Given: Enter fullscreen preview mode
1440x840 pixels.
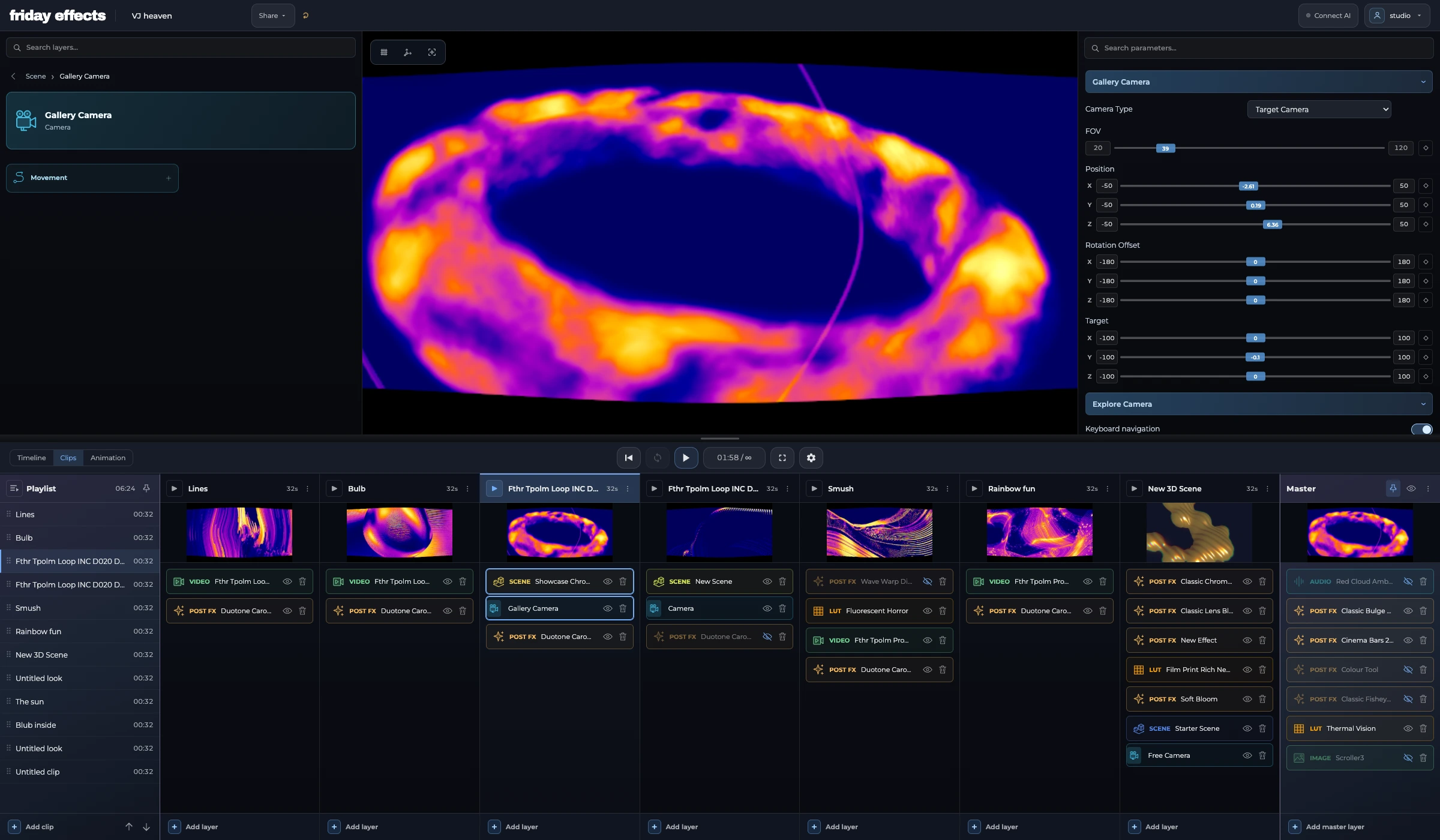Looking at the screenshot, I should (x=782, y=458).
